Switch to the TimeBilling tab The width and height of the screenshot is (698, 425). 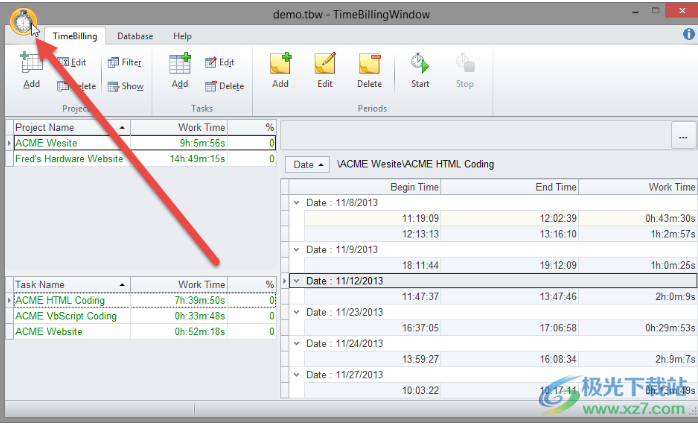[x=75, y=36]
